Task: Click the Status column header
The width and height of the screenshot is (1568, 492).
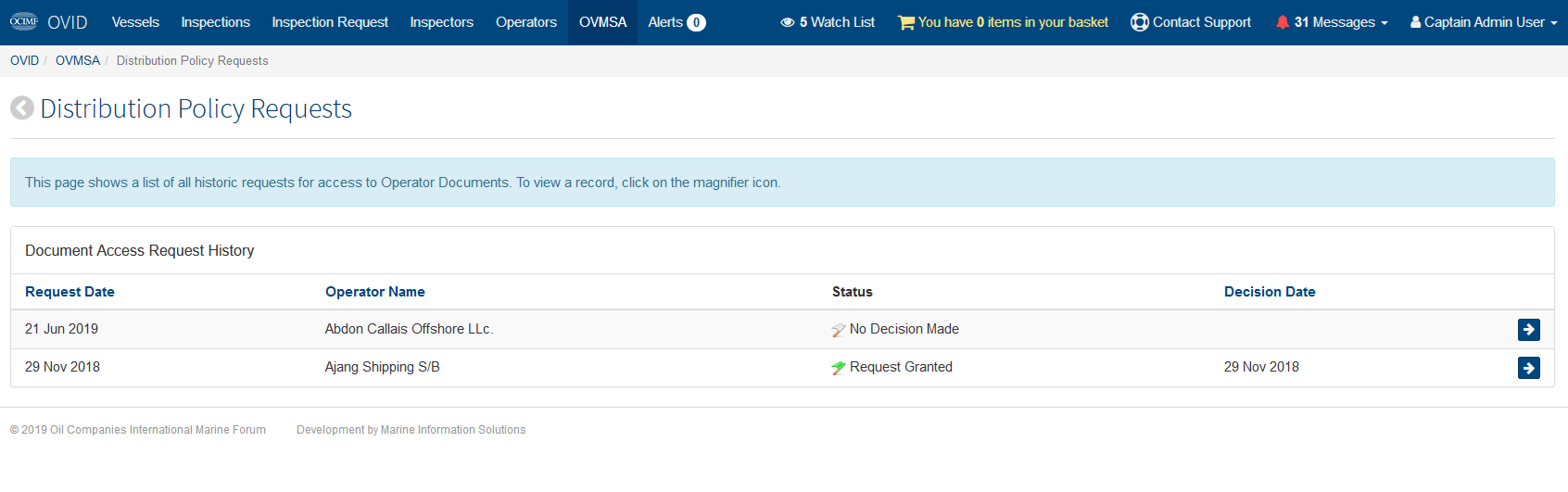Action: pyautogui.click(x=853, y=292)
